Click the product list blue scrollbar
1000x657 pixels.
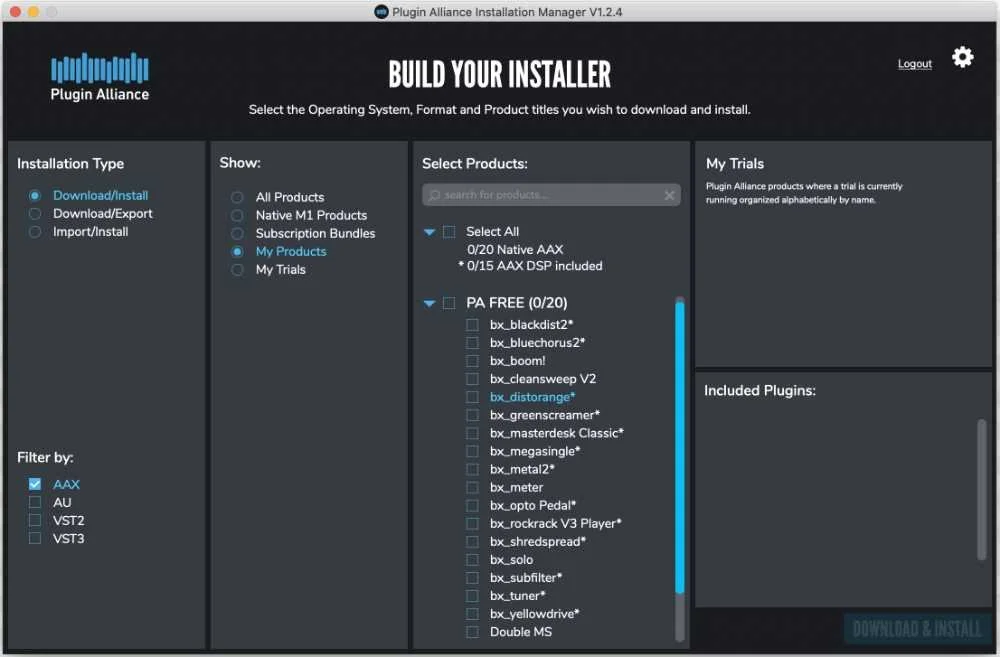point(680,447)
